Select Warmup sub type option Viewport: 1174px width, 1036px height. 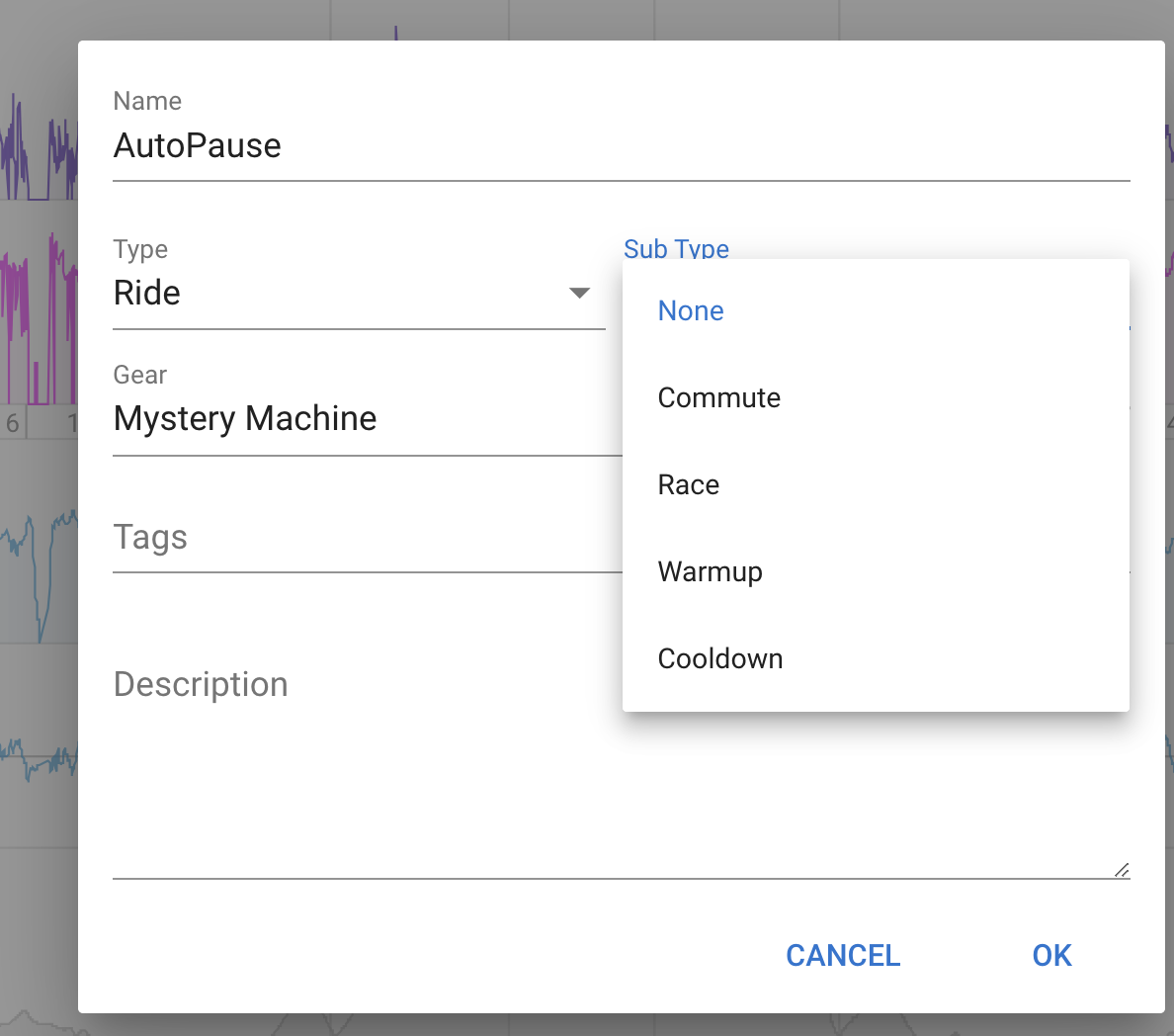(876, 571)
